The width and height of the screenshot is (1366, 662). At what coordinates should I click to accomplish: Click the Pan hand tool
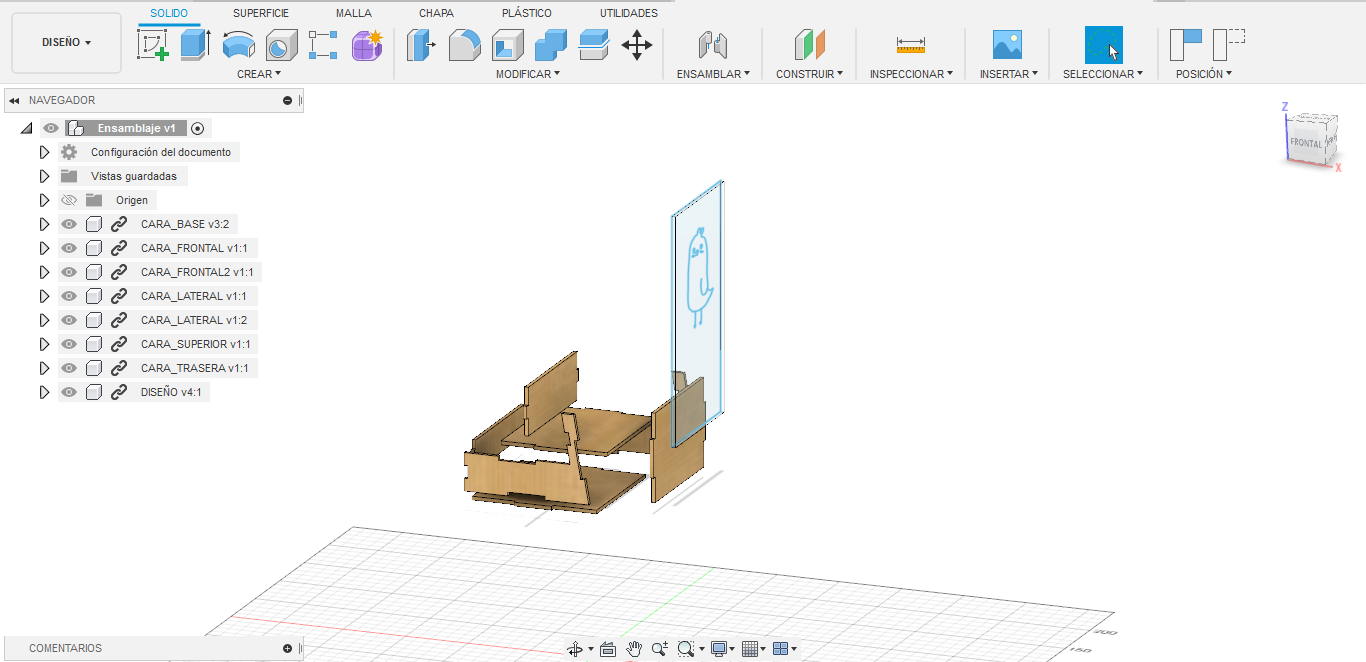[x=634, y=649]
